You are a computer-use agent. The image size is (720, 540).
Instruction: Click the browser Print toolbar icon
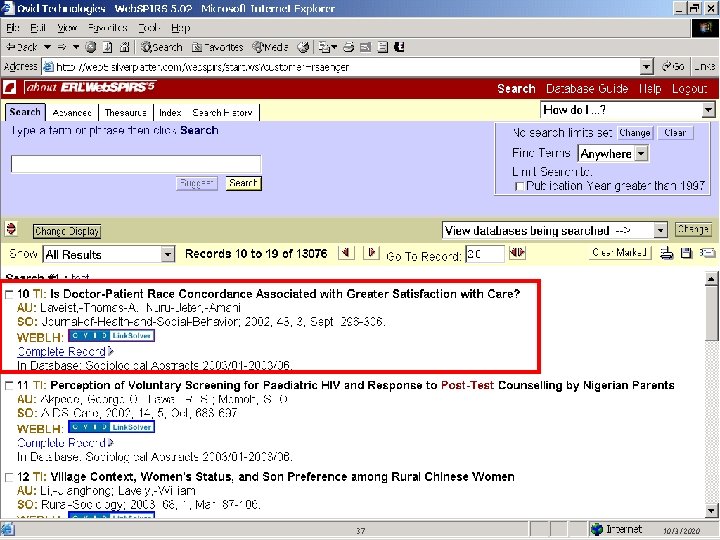pyautogui.click(x=349, y=47)
